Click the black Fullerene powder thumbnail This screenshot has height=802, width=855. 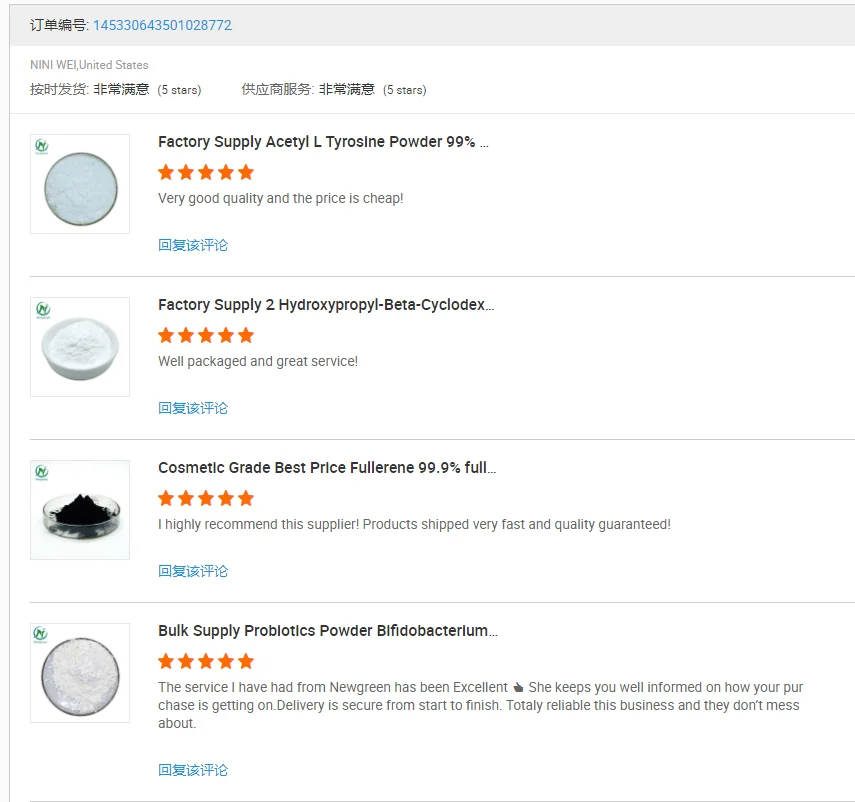click(x=80, y=510)
